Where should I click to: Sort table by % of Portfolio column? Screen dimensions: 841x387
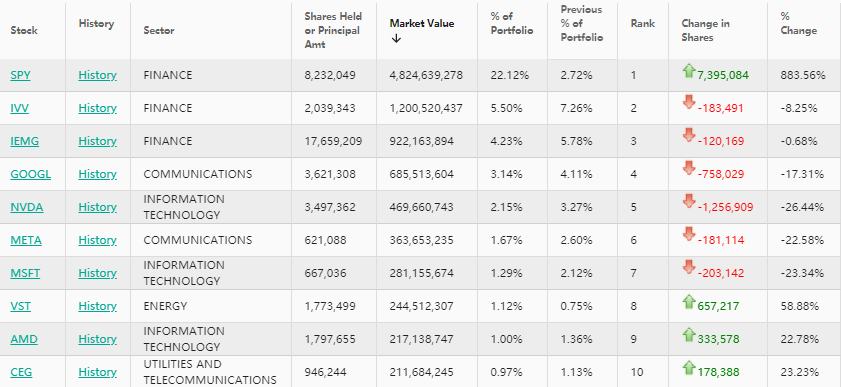(512, 24)
